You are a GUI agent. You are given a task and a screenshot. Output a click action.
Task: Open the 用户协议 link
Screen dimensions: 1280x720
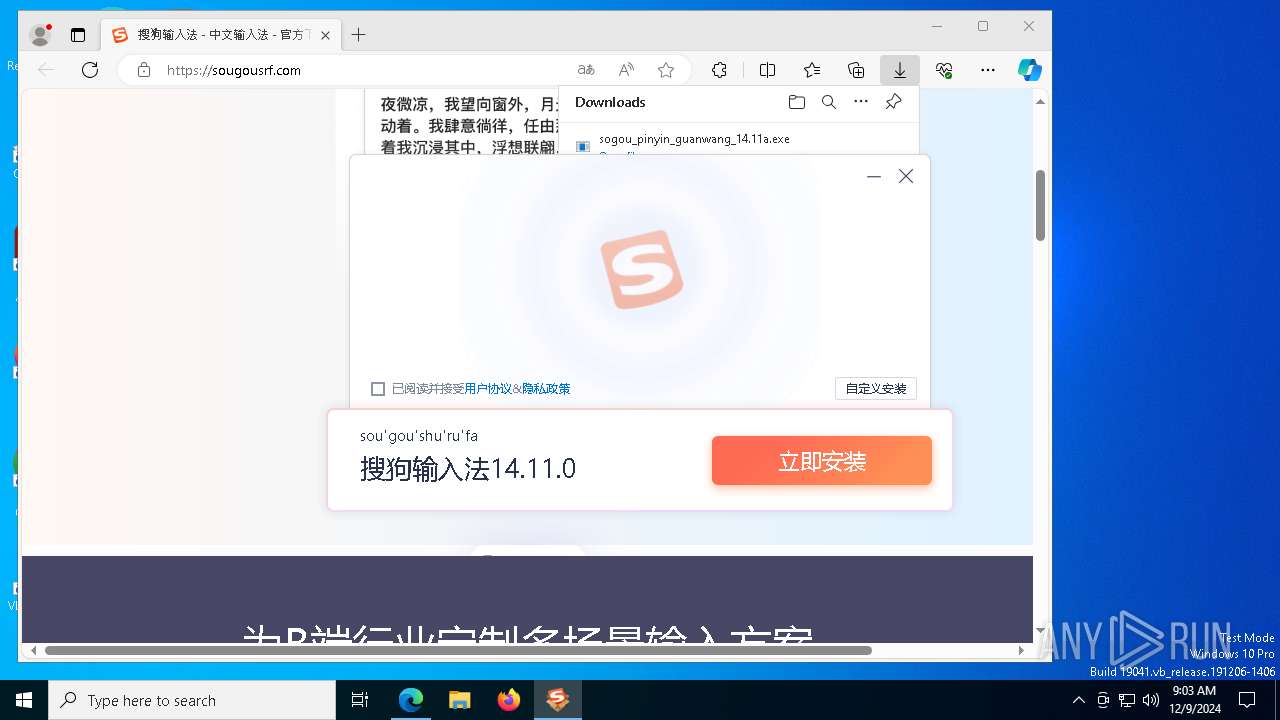tap(488, 389)
